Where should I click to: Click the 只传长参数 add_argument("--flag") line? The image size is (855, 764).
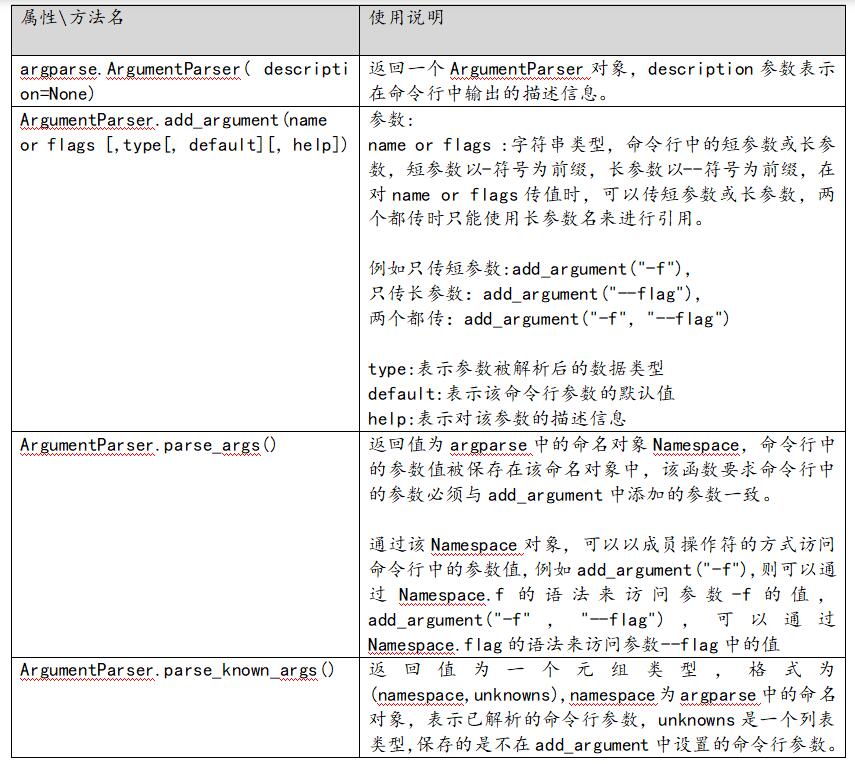(535, 294)
